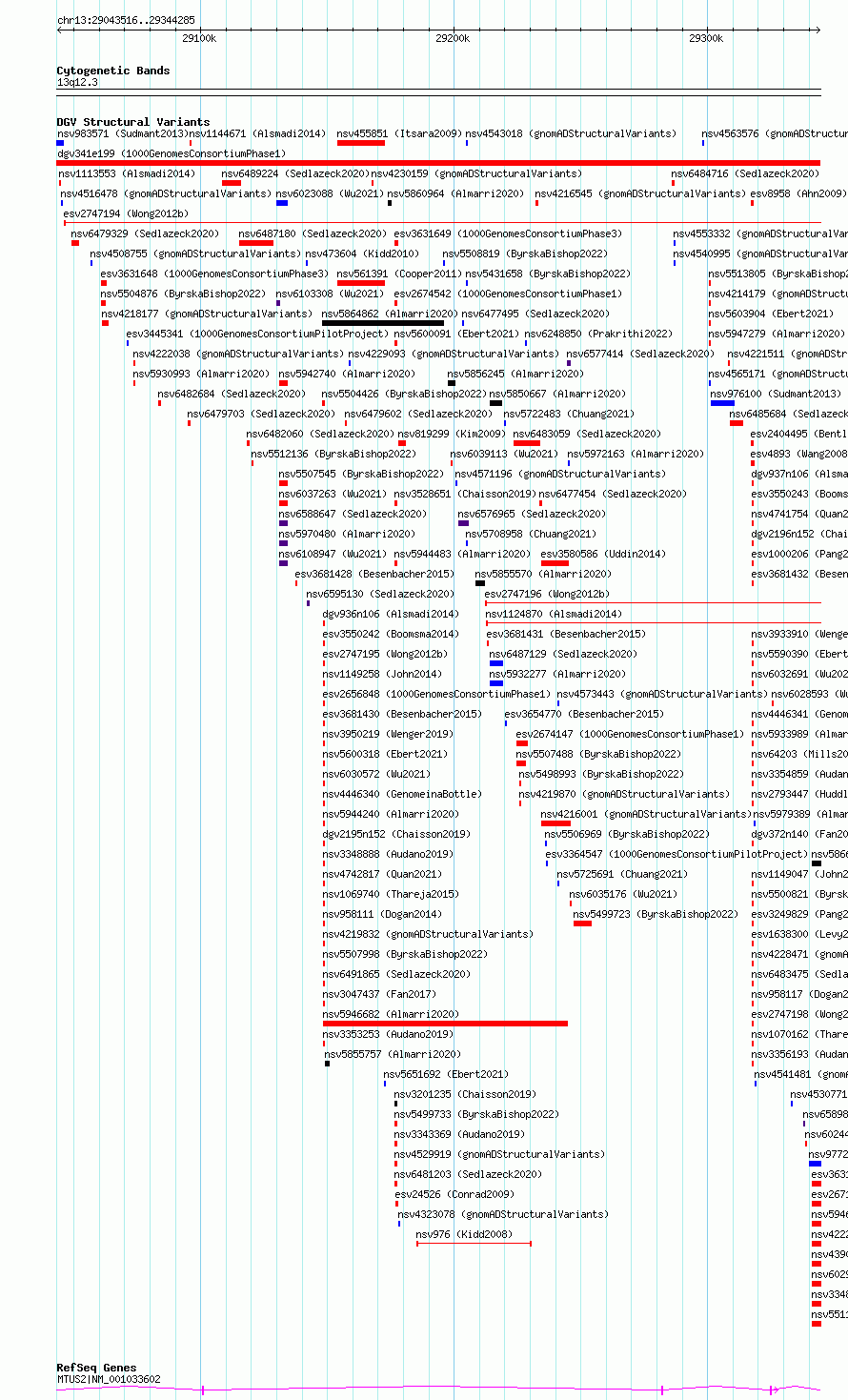Open nsv976100 (Sudmant2013) label
Viewport: 848px width, 1400px height.
[x=776, y=394]
